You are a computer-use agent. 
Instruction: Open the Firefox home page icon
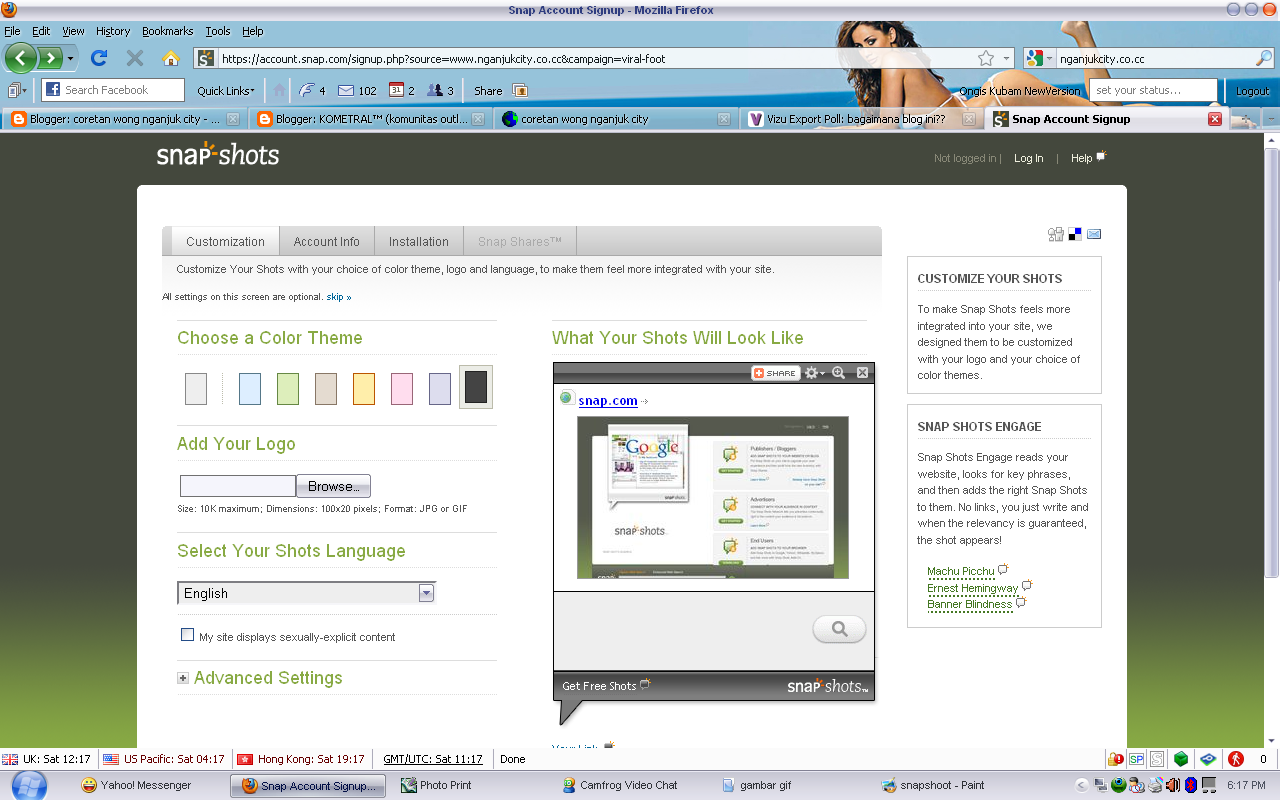click(171, 58)
